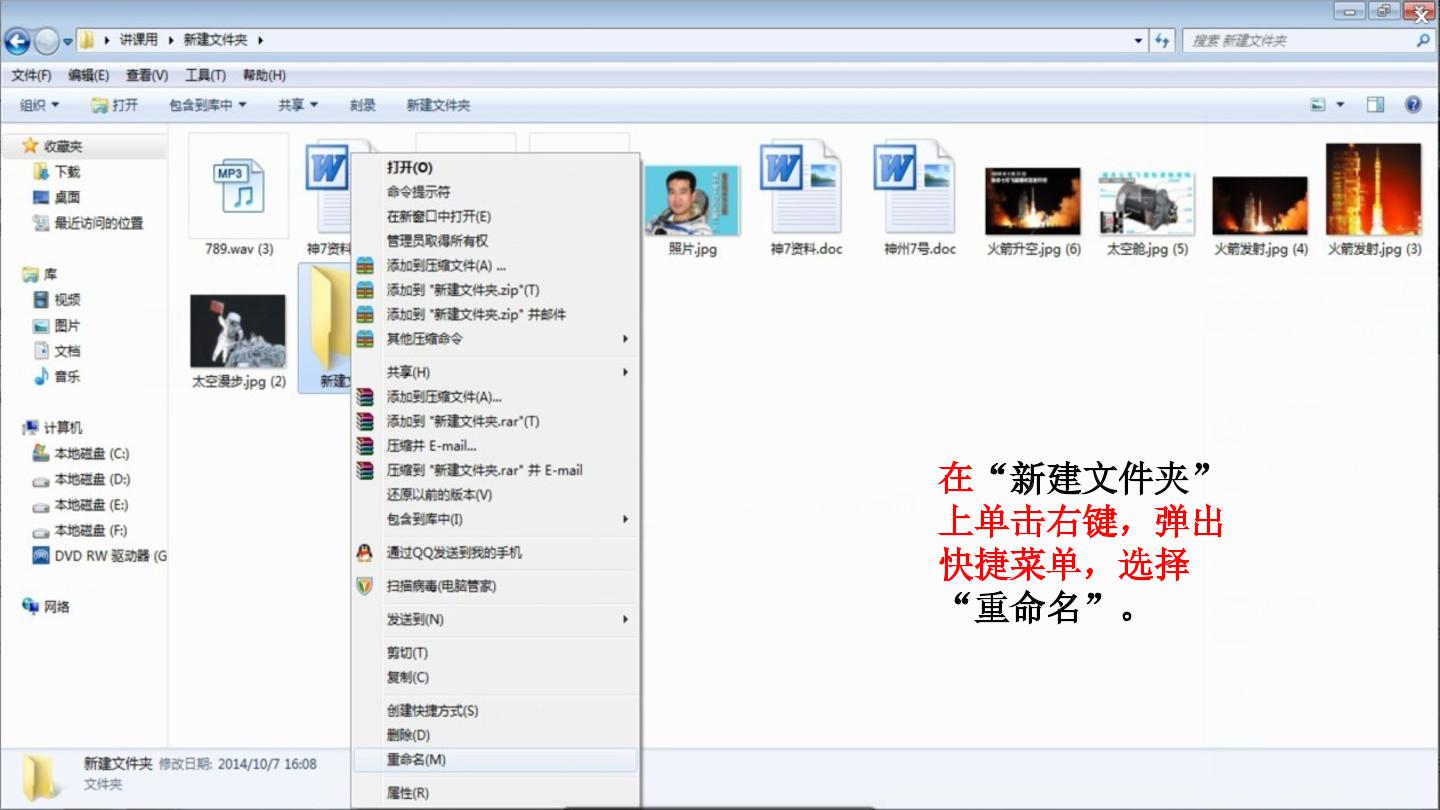The height and width of the screenshot is (810, 1440).
Task: Click the zip icon beside 添加到 "新建文件夹.zip"(T)
Action: click(365, 290)
